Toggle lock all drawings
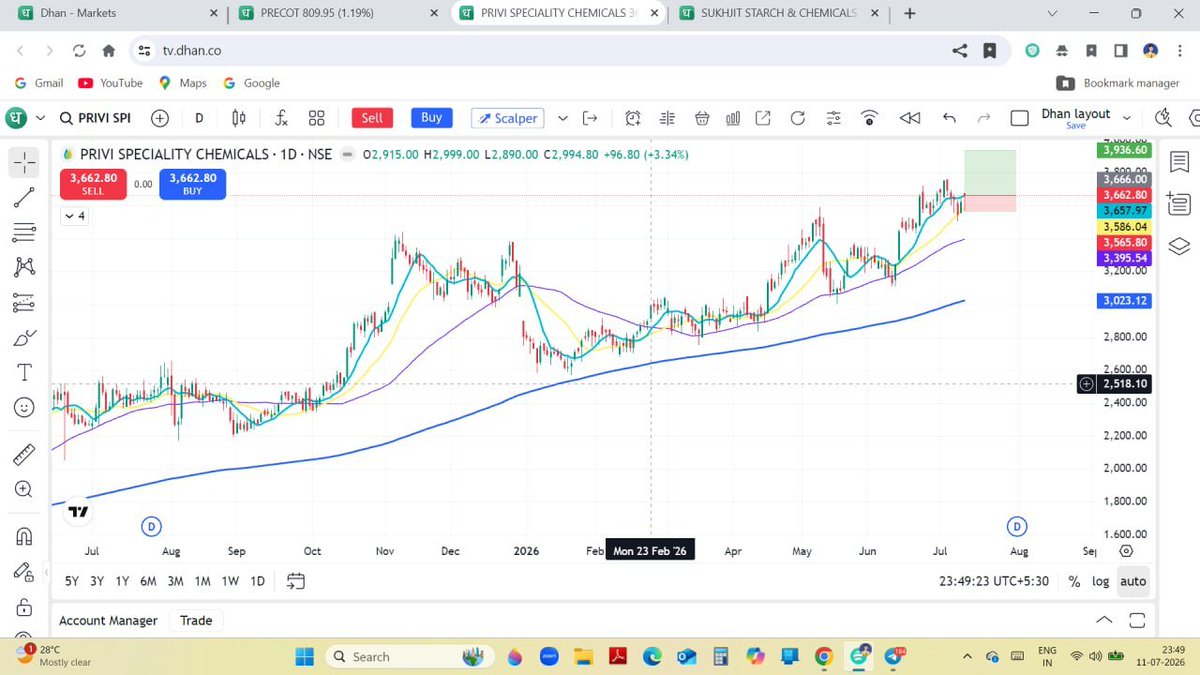Screen dimensions: 1200x675 (x=24, y=607)
